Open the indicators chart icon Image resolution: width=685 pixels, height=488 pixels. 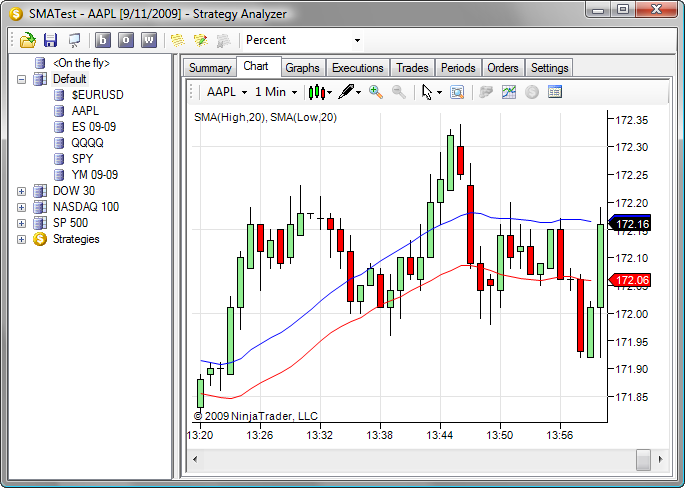[509, 92]
